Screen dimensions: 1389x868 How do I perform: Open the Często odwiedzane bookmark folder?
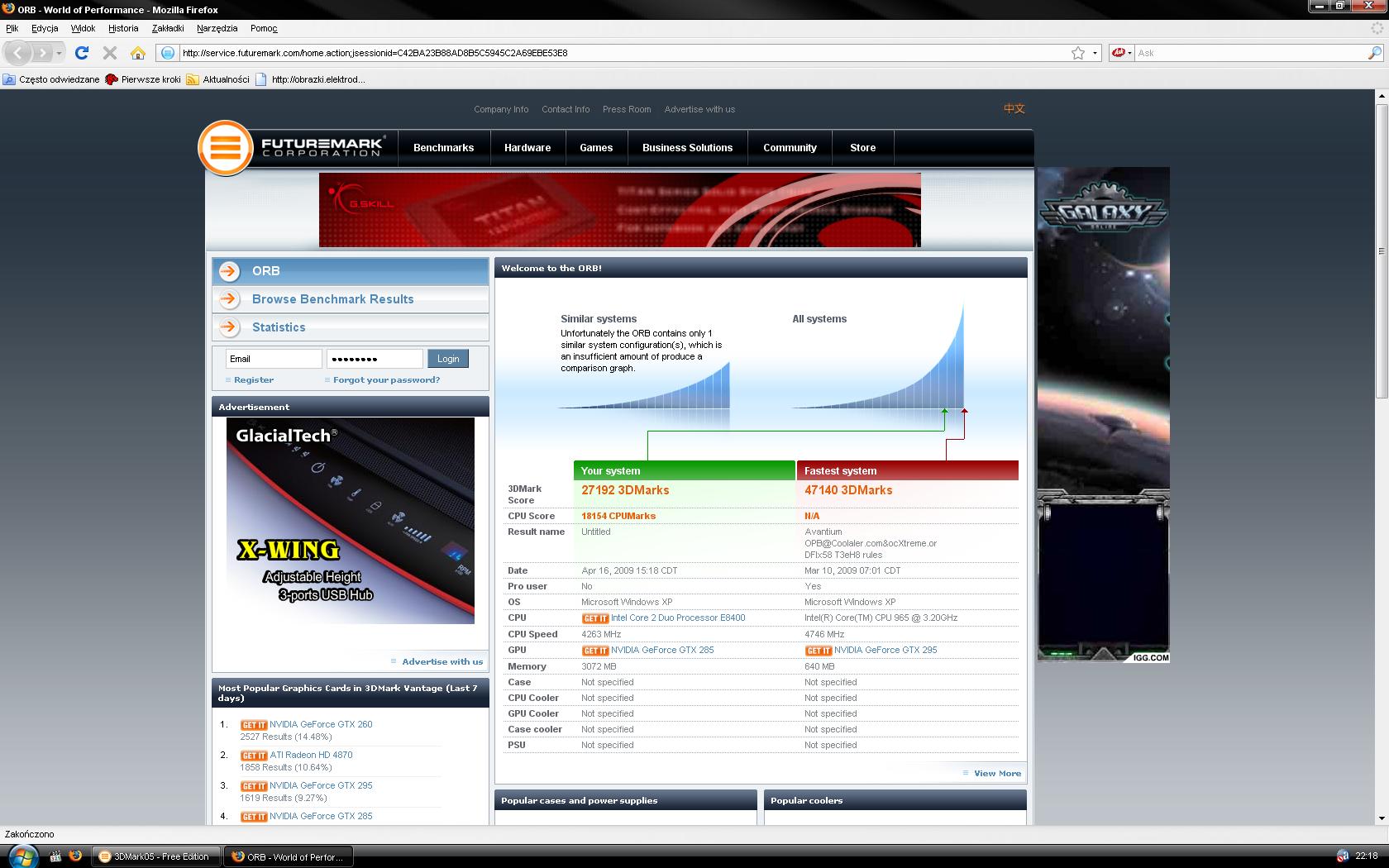point(51,79)
